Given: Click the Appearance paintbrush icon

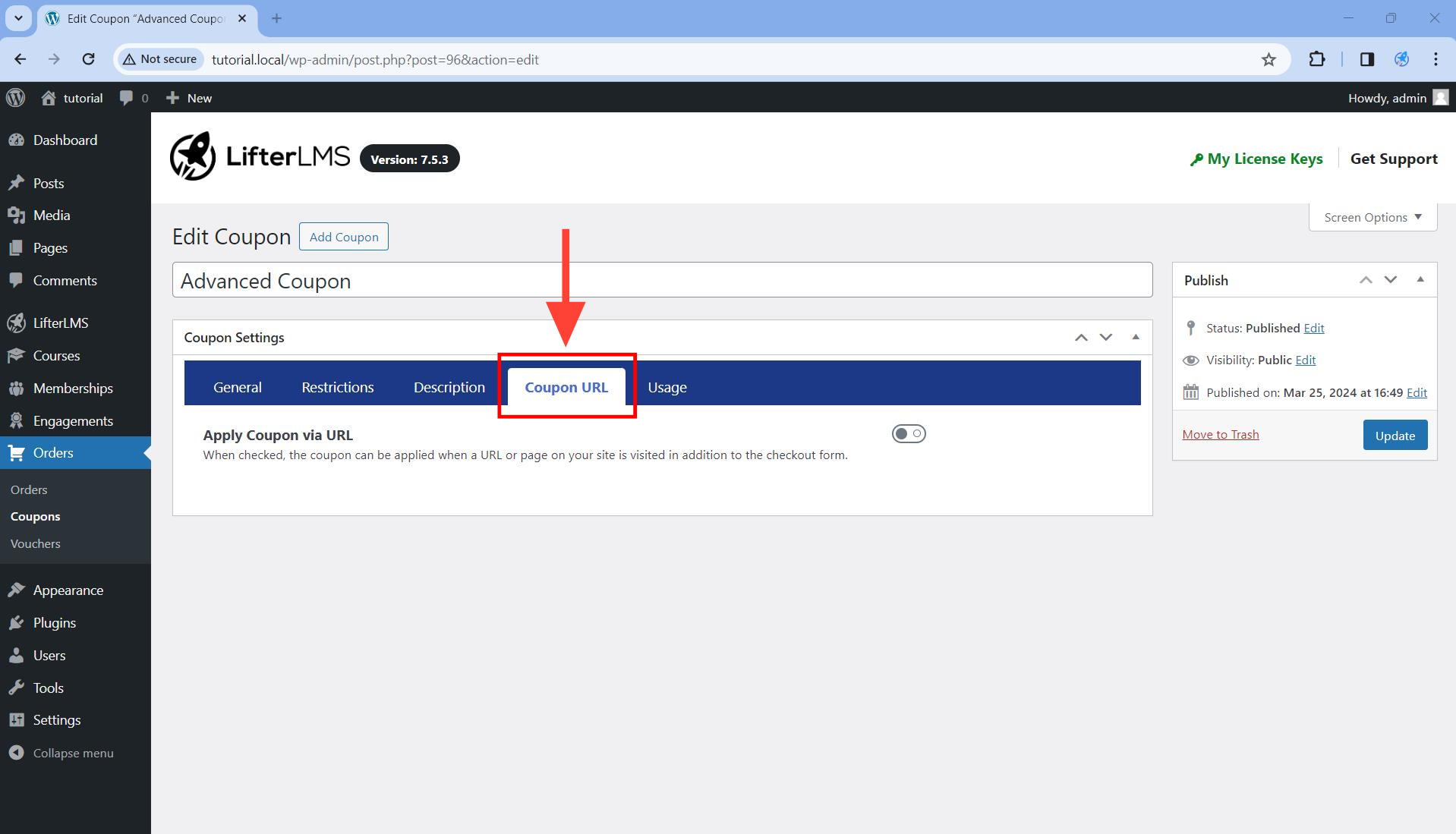Looking at the screenshot, I should click(x=16, y=590).
